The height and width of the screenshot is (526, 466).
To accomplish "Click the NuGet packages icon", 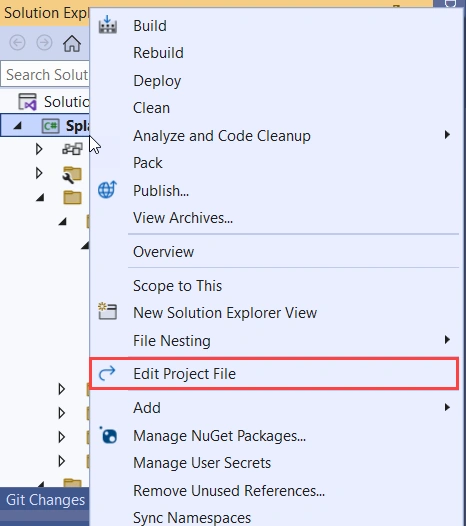I will click(108, 435).
